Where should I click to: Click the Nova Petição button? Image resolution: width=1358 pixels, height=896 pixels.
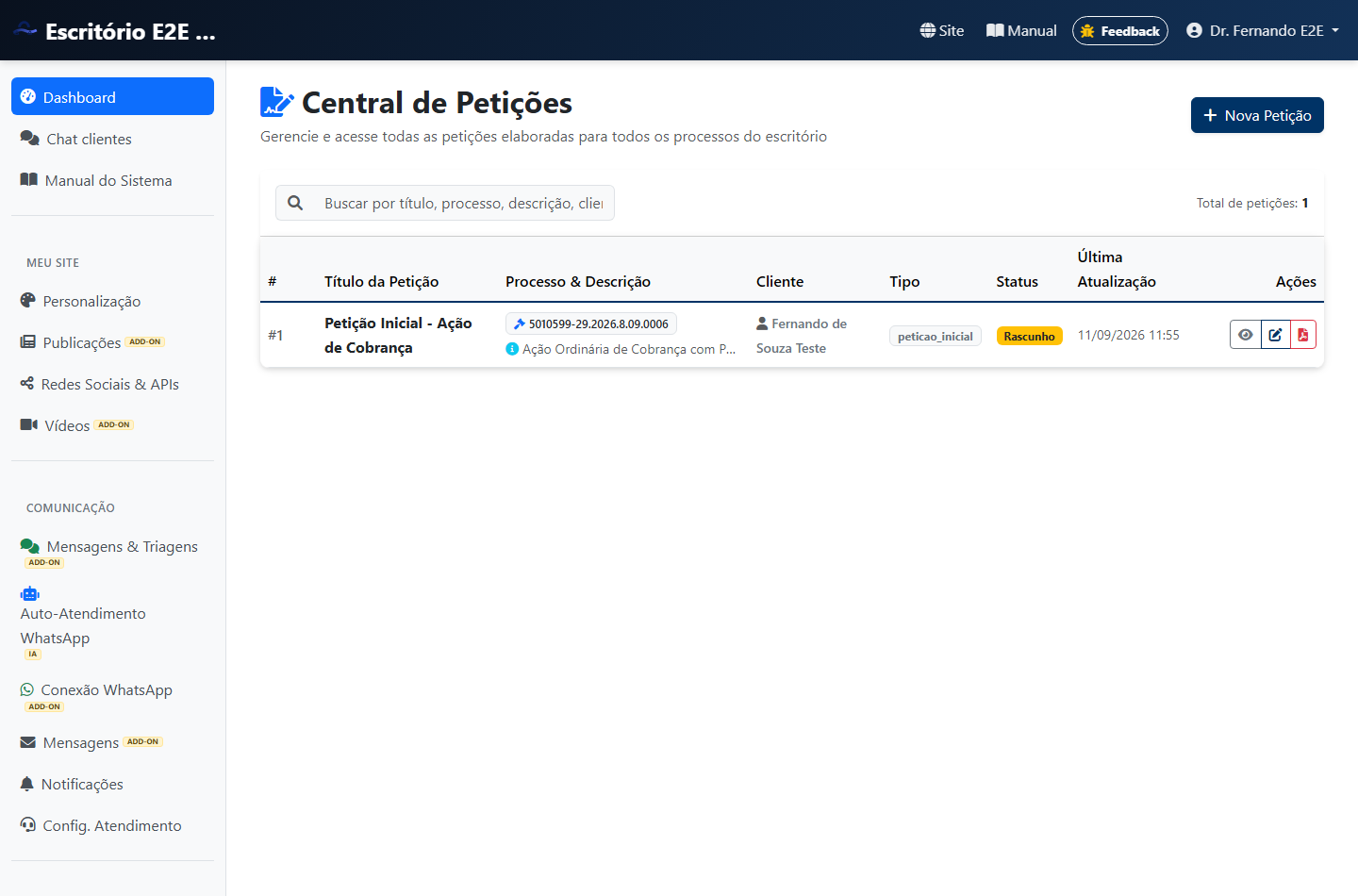pos(1257,115)
